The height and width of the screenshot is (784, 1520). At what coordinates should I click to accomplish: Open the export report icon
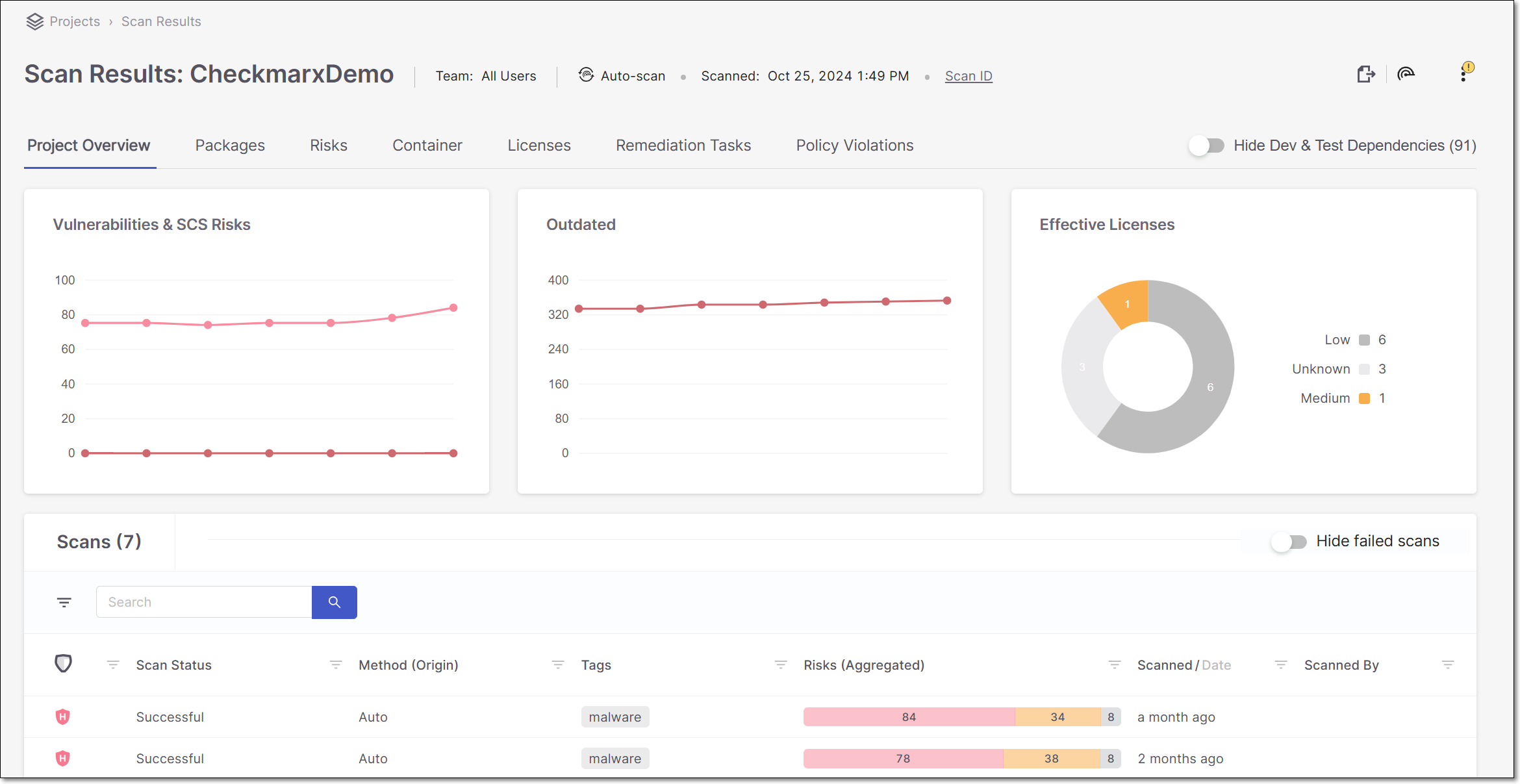[x=1366, y=74]
